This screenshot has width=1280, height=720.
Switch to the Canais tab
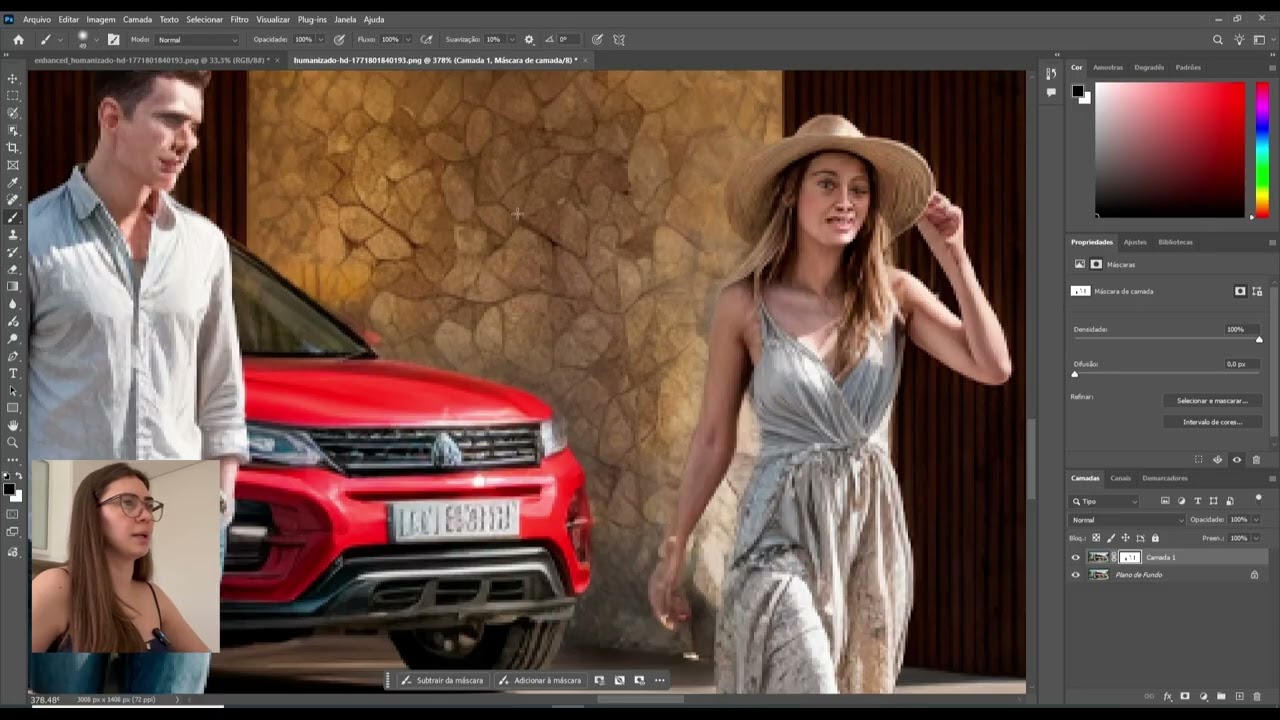pos(1120,478)
